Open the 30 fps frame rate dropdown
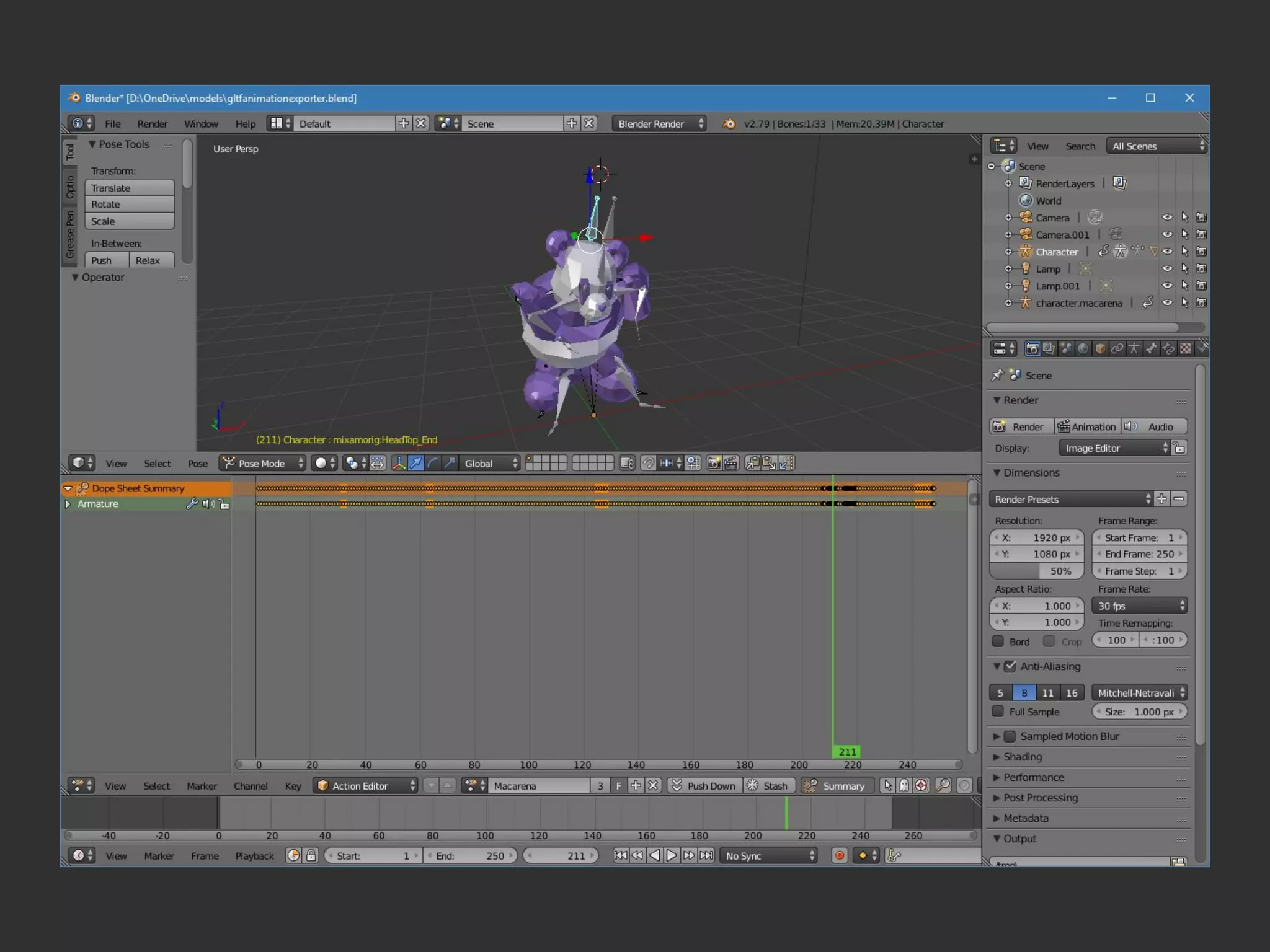 click(1139, 606)
